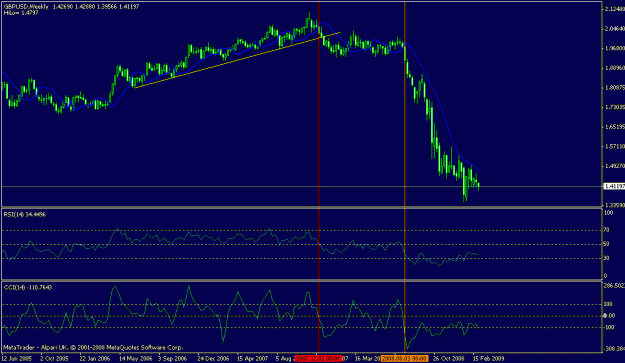Click the orange vertical line in price chart

tap(405, 104)
